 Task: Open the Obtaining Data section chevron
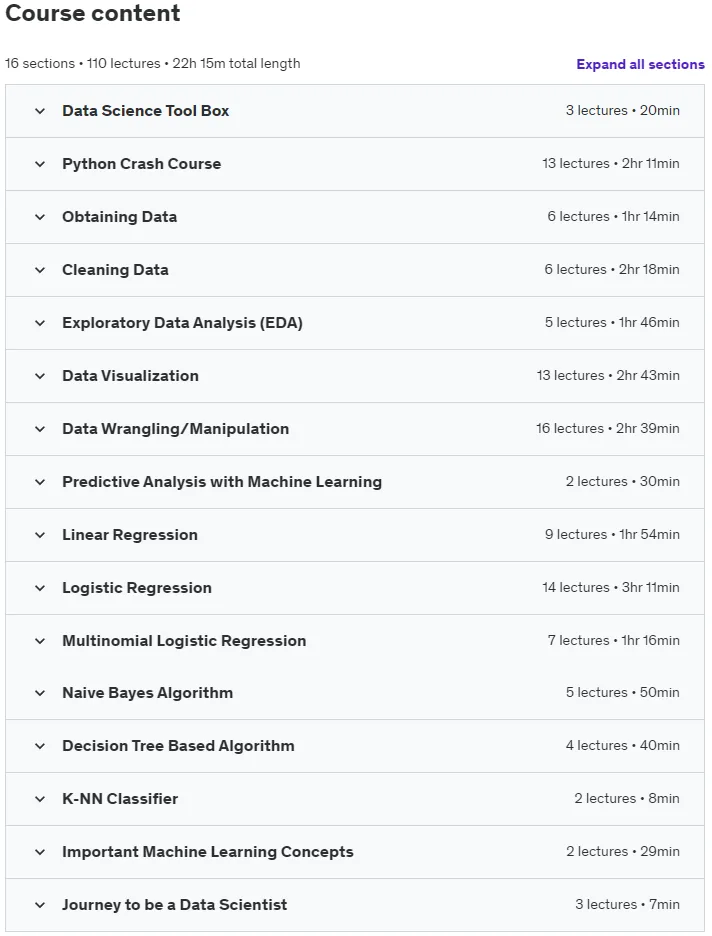(x=40, y=217)
